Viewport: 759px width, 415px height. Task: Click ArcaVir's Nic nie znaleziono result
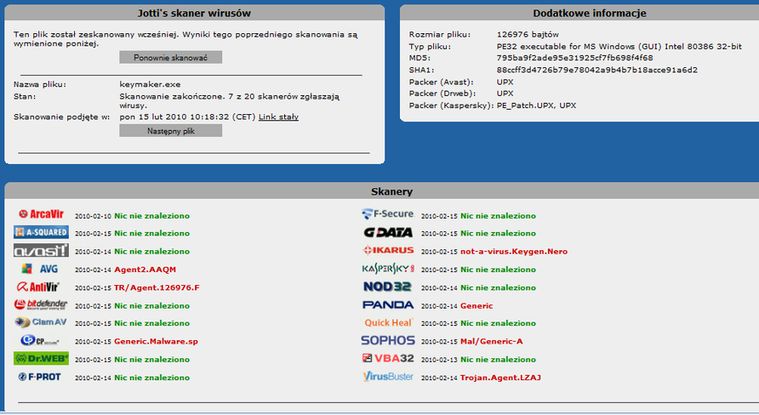[152, 216]
